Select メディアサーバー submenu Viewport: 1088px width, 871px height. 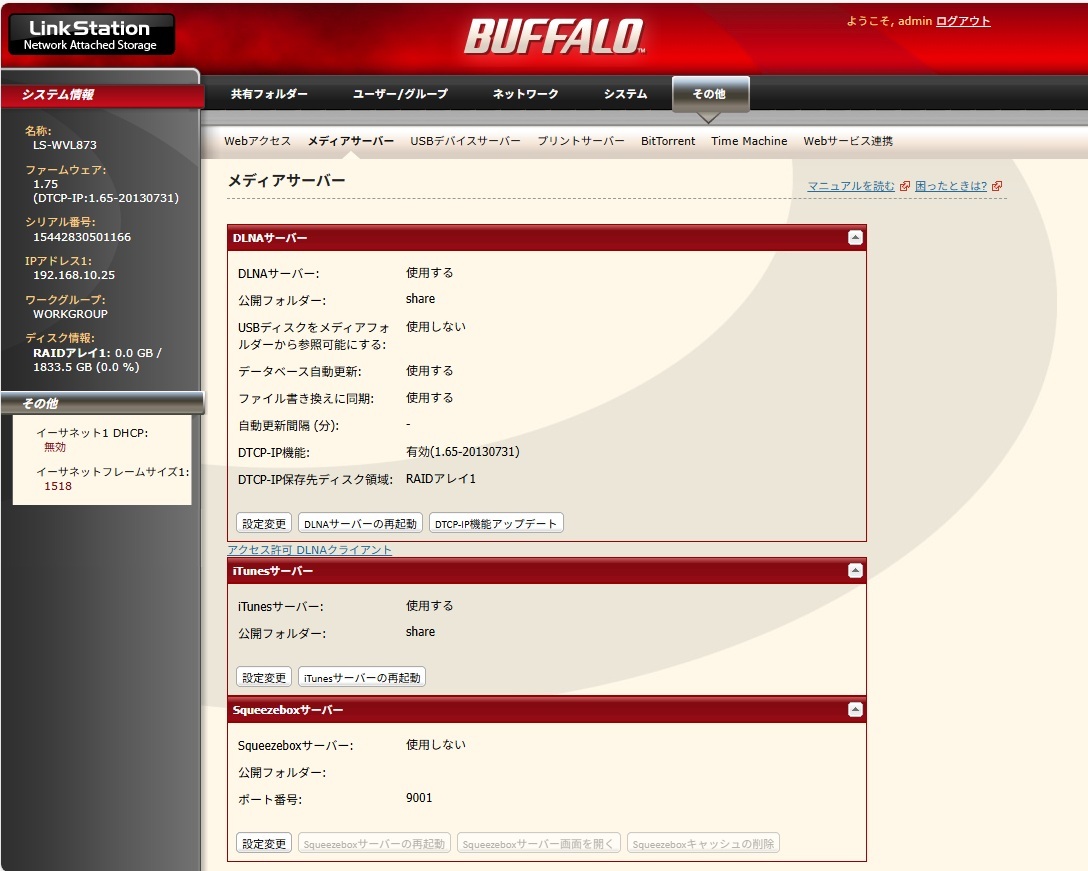coord(350,141)
